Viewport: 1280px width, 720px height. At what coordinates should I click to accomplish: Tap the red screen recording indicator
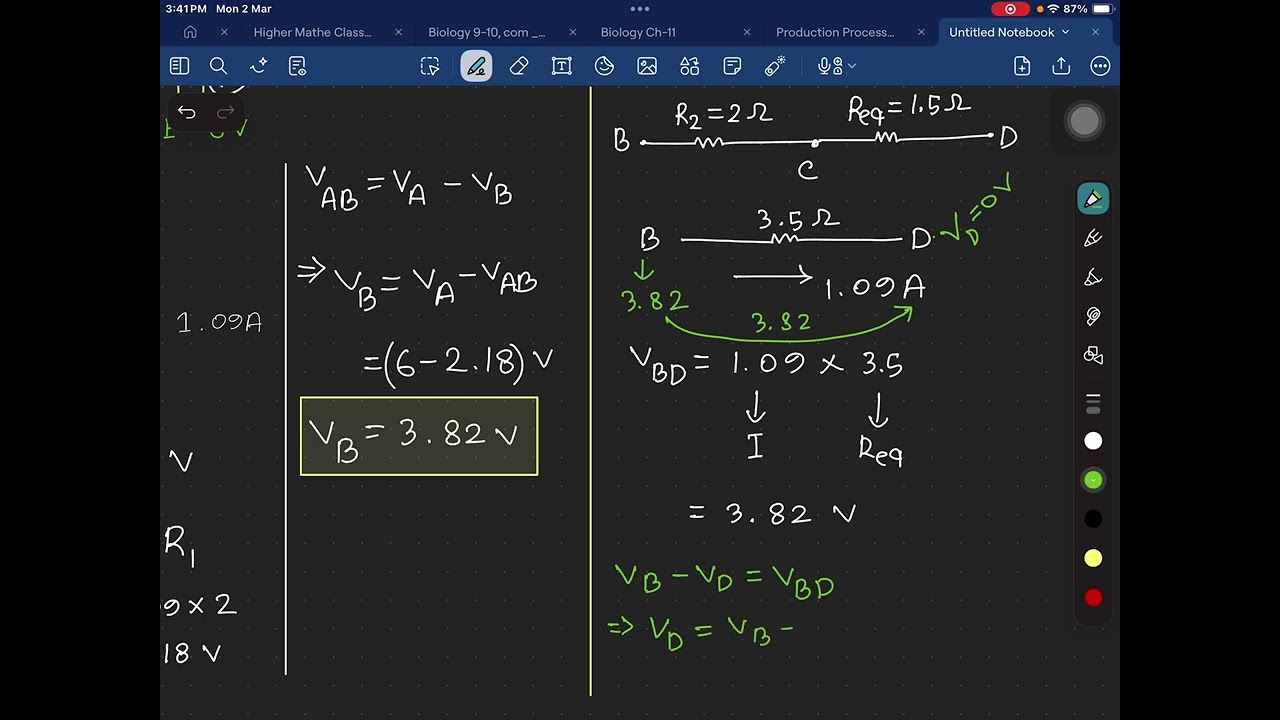click(1010, 9)
